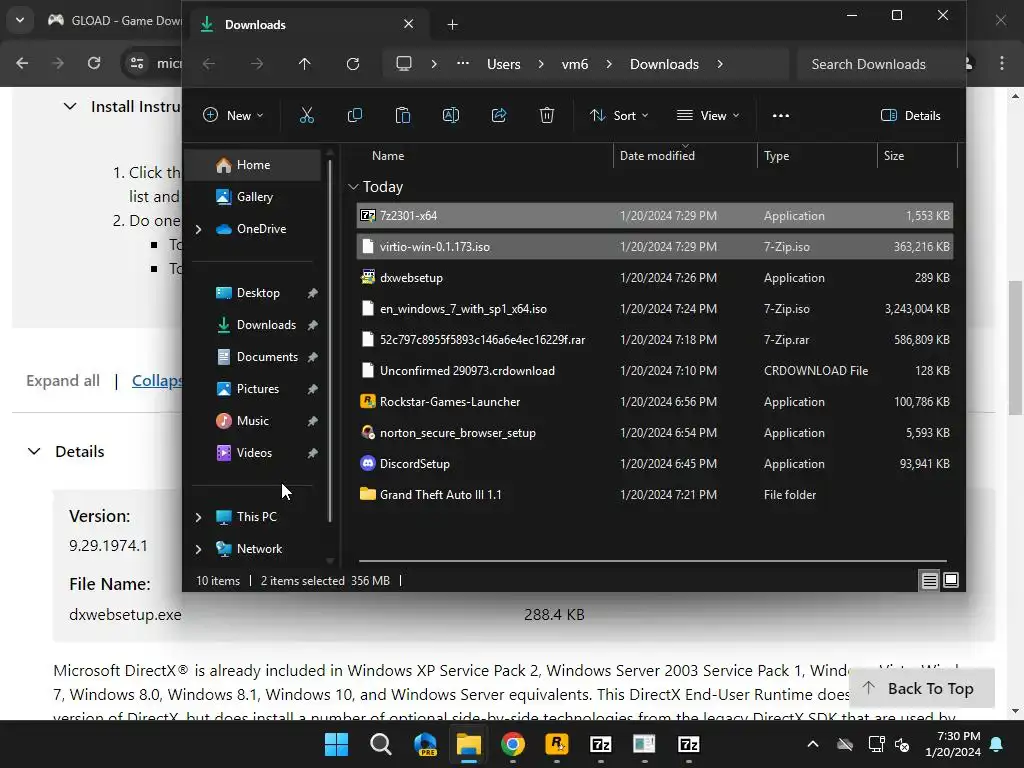1024x768 pixels.
Task: Collapse the Details section on the webpage
Action: pos(34,451)
